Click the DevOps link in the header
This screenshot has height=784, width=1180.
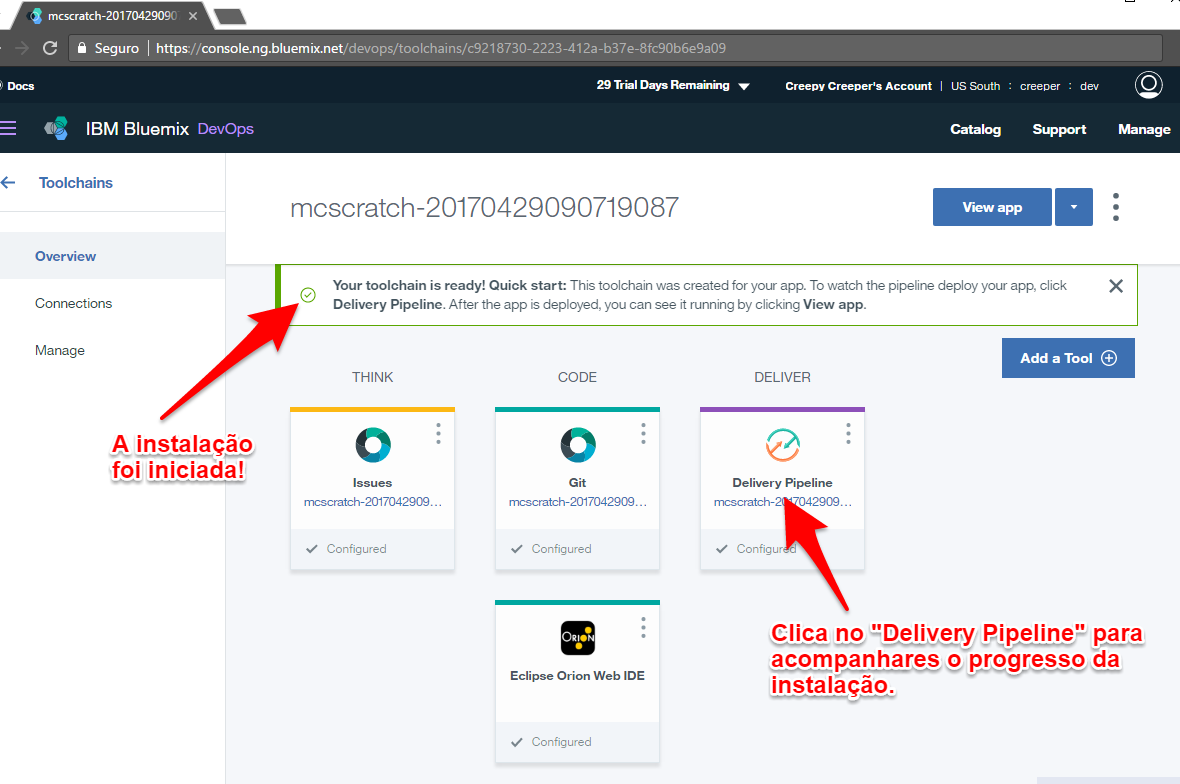pyautogui.click(x=226, y=129)
